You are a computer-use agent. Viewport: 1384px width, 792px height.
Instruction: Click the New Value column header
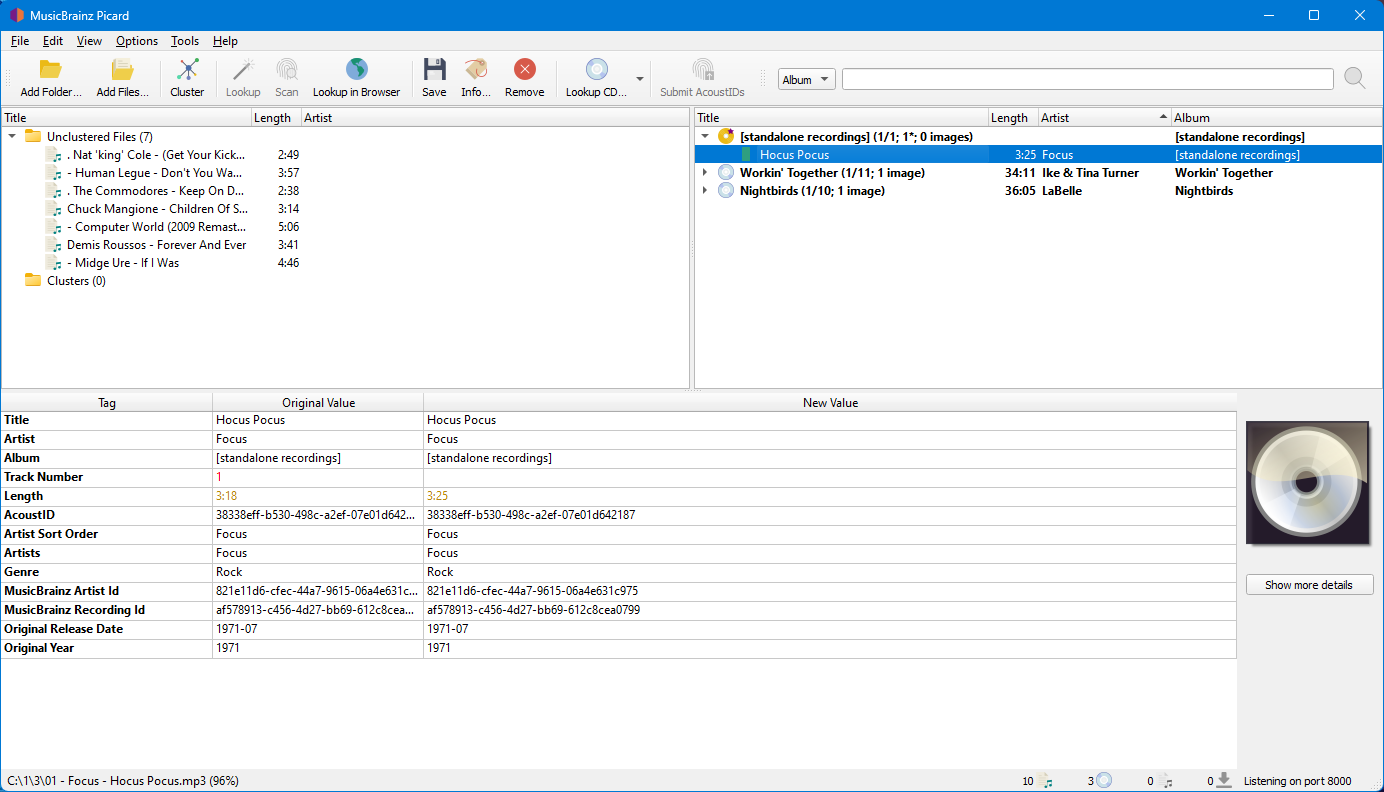tap(830, 402)
